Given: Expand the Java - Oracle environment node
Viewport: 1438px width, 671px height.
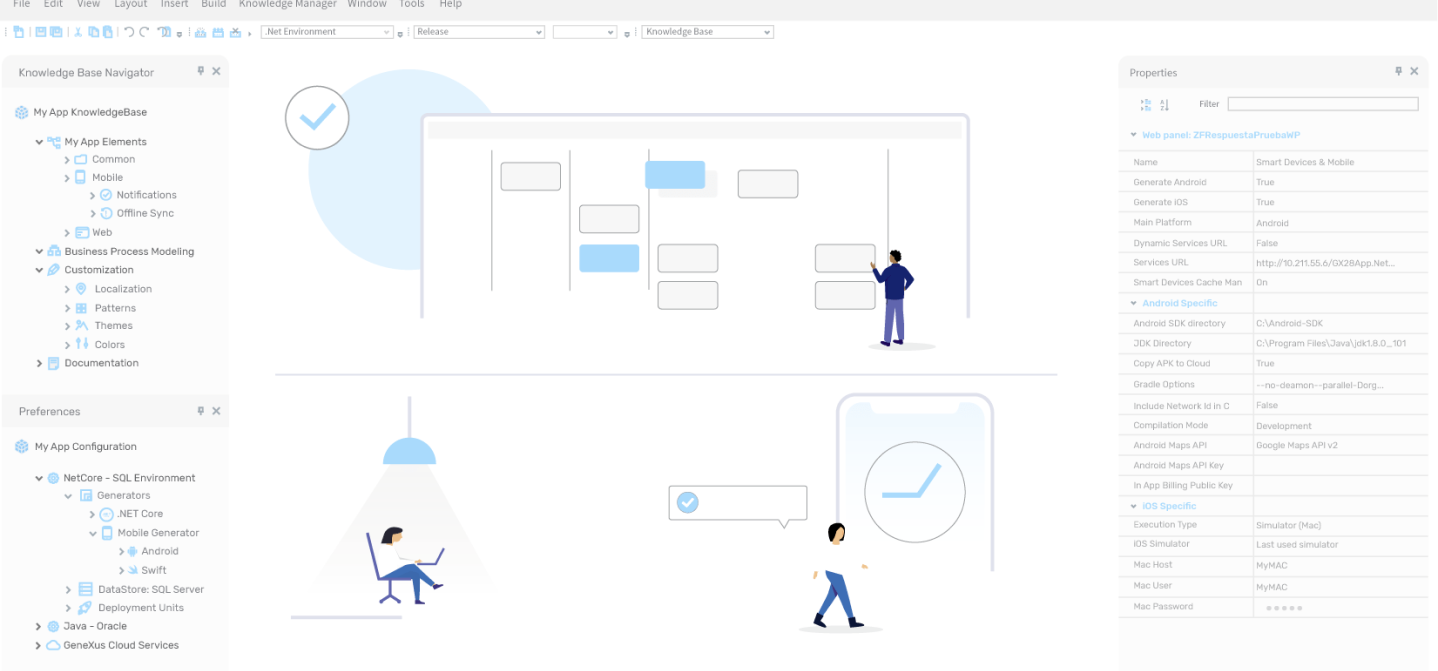Looking at the screenshot, I should tap(40, 626).
